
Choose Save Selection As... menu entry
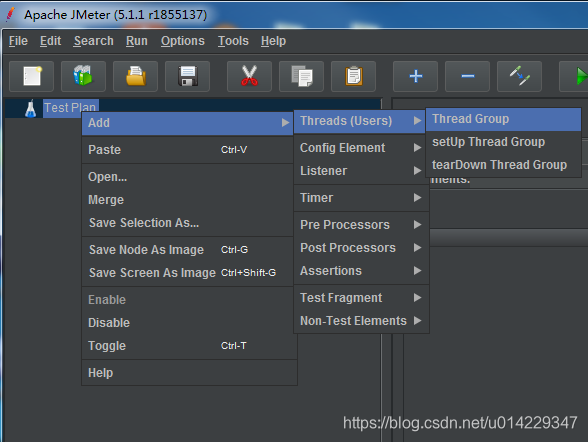(x=188, y=223)
